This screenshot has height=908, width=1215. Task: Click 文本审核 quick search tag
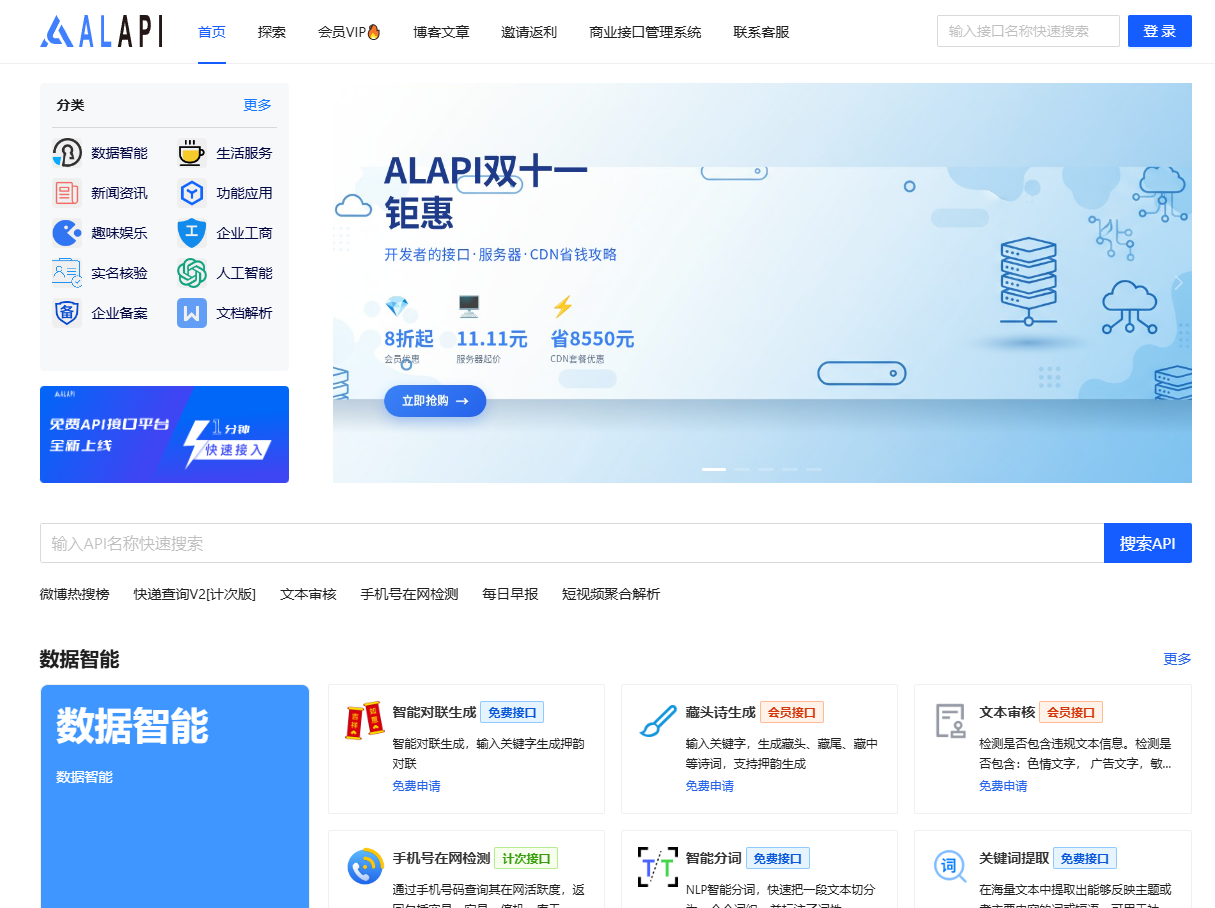coord(308,594)
